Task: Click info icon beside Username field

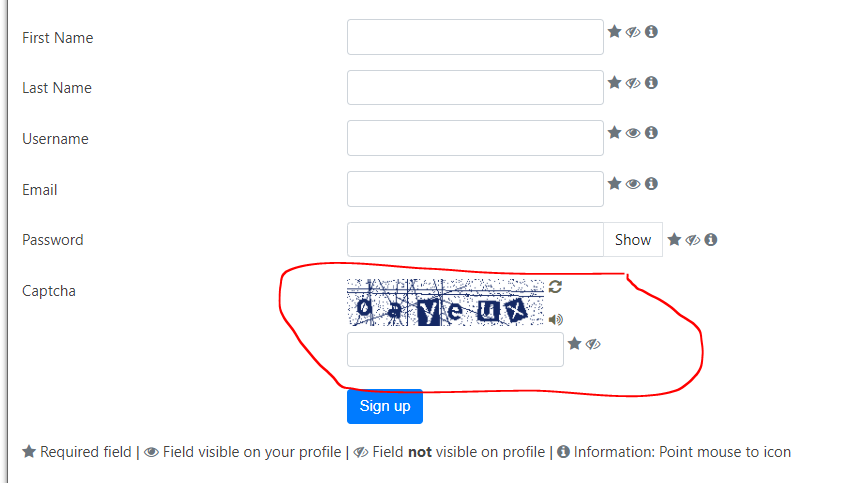Action: (x=651, y=133)
